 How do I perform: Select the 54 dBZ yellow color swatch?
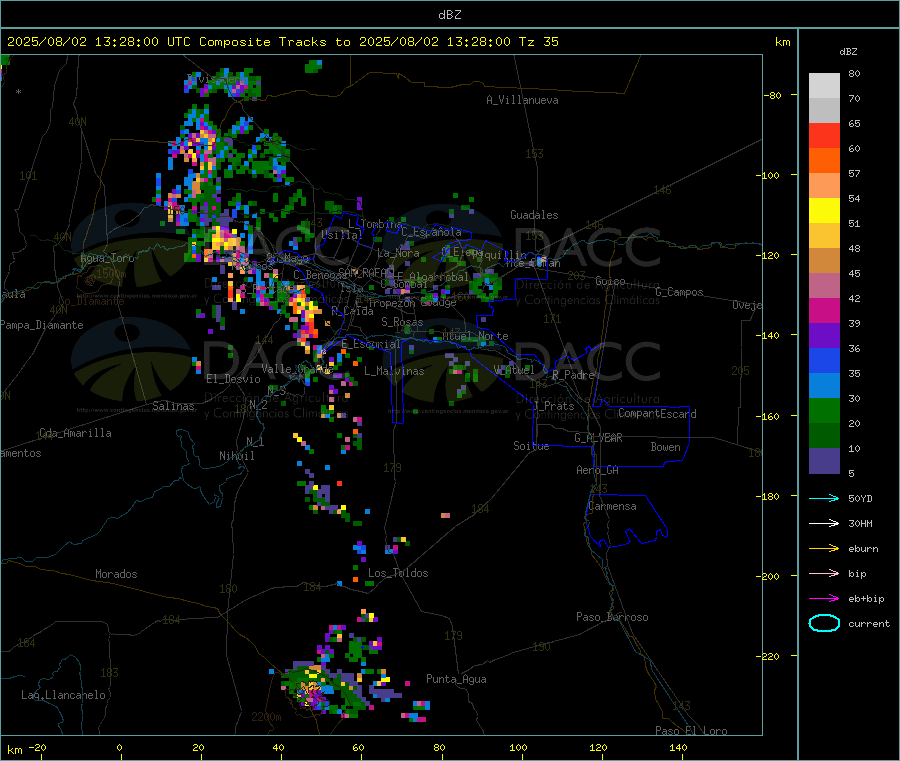tap(824, 211)
